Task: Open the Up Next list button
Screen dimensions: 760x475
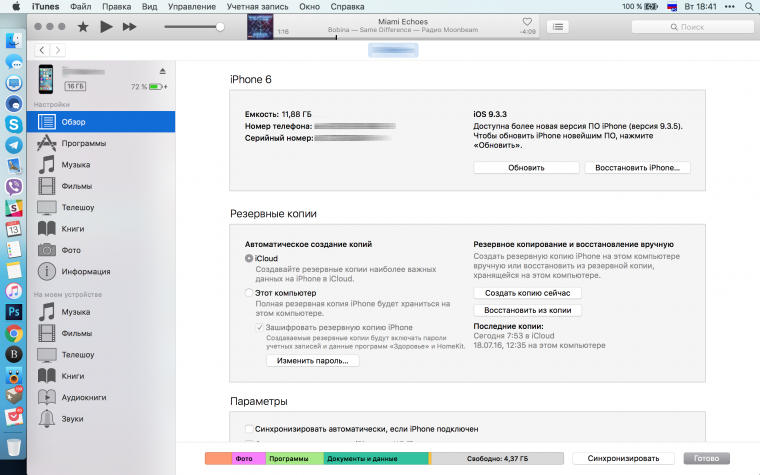Action: (558, 27)
